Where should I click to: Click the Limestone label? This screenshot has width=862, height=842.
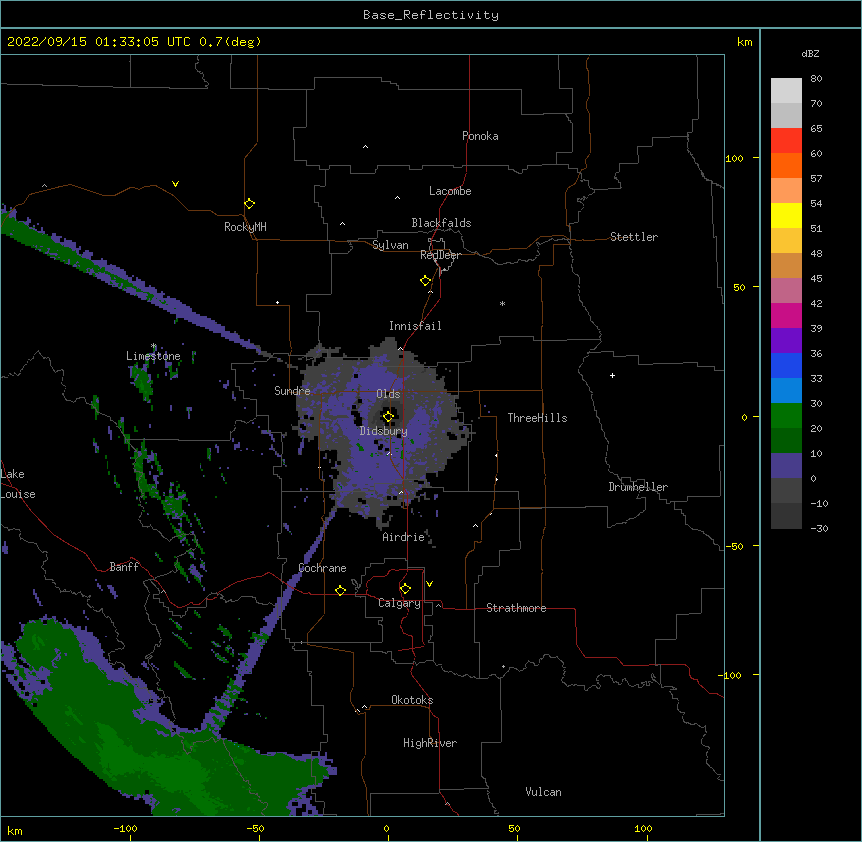(x=153, y=356)
